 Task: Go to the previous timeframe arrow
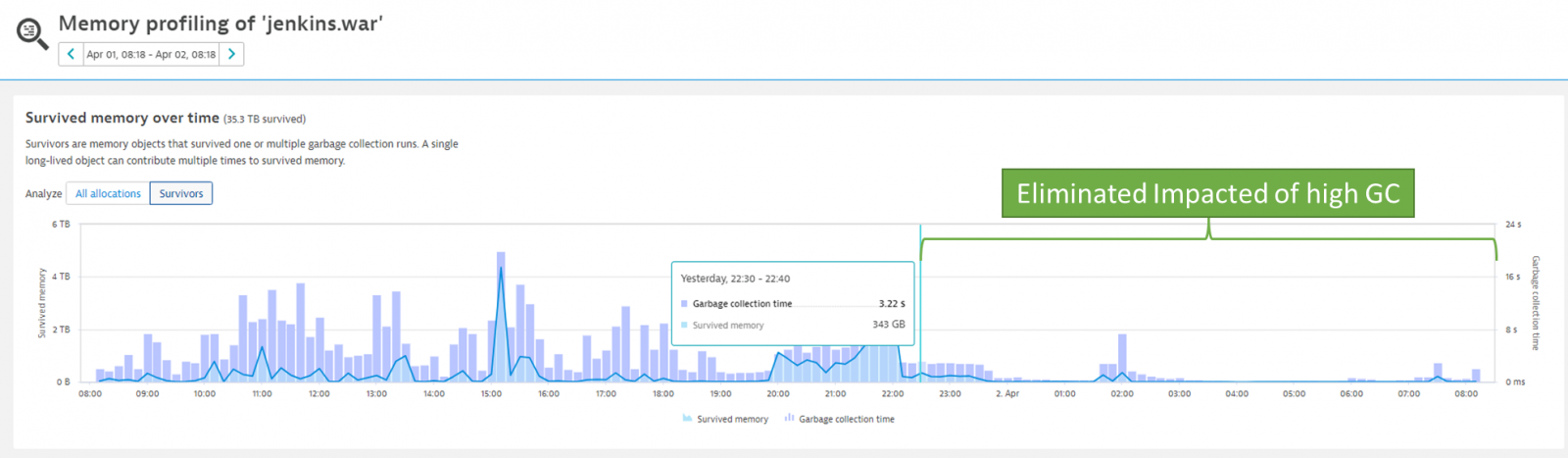71,54
